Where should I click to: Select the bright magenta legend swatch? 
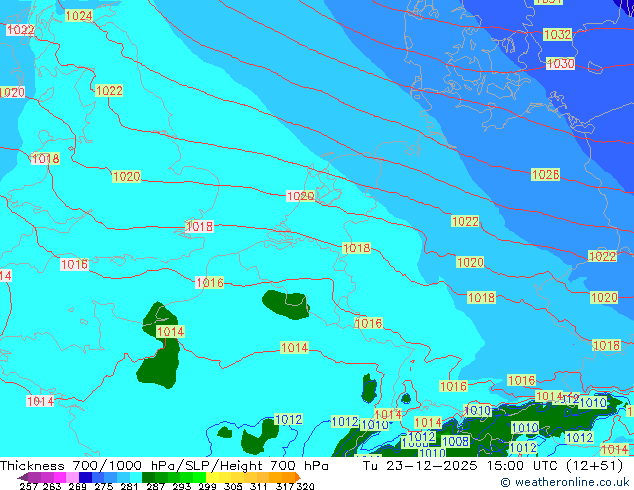point(60,477)
